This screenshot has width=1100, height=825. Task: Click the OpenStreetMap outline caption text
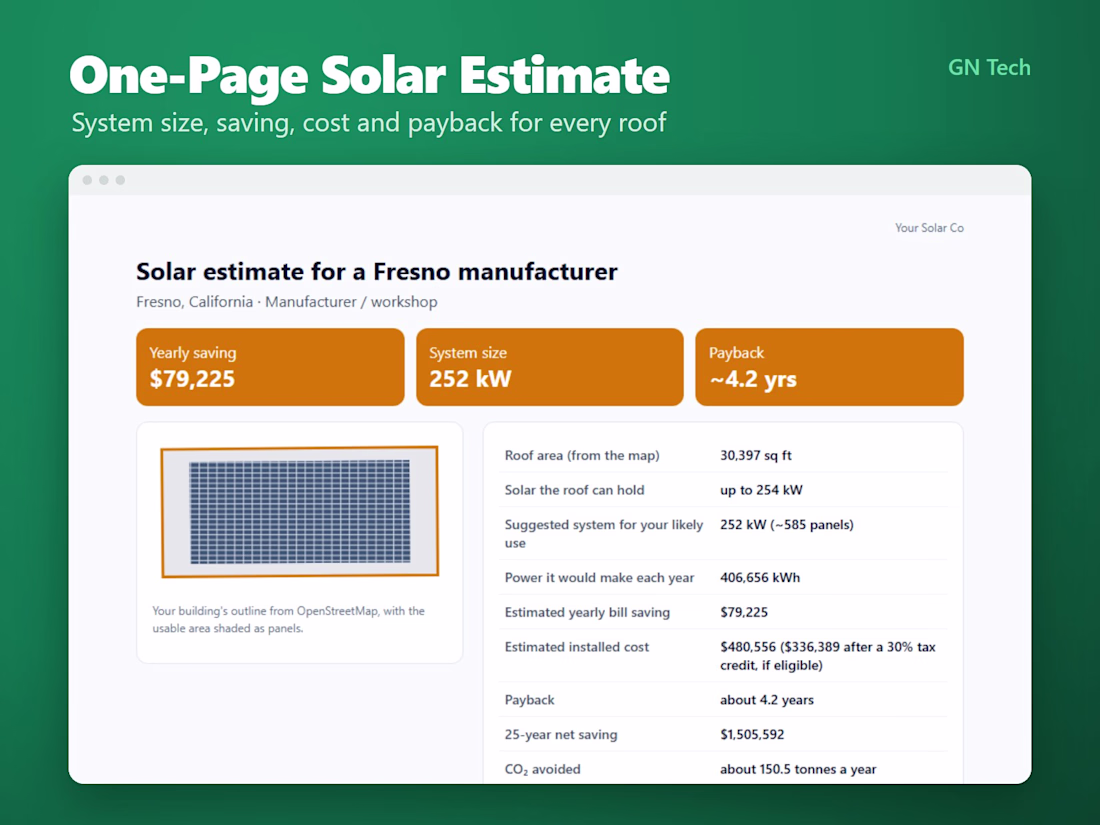coord(288,619)
